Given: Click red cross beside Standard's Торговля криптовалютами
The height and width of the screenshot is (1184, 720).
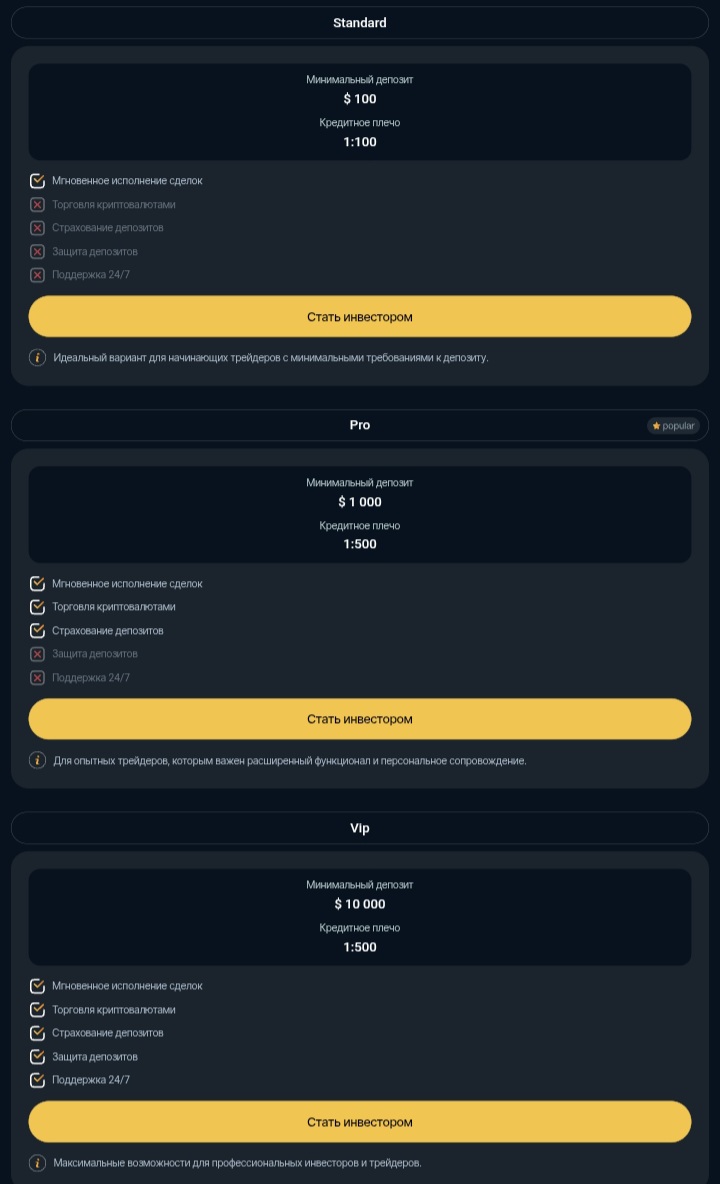Looking at the screenshot, I should pyautogui.click(x=38, y=205).
